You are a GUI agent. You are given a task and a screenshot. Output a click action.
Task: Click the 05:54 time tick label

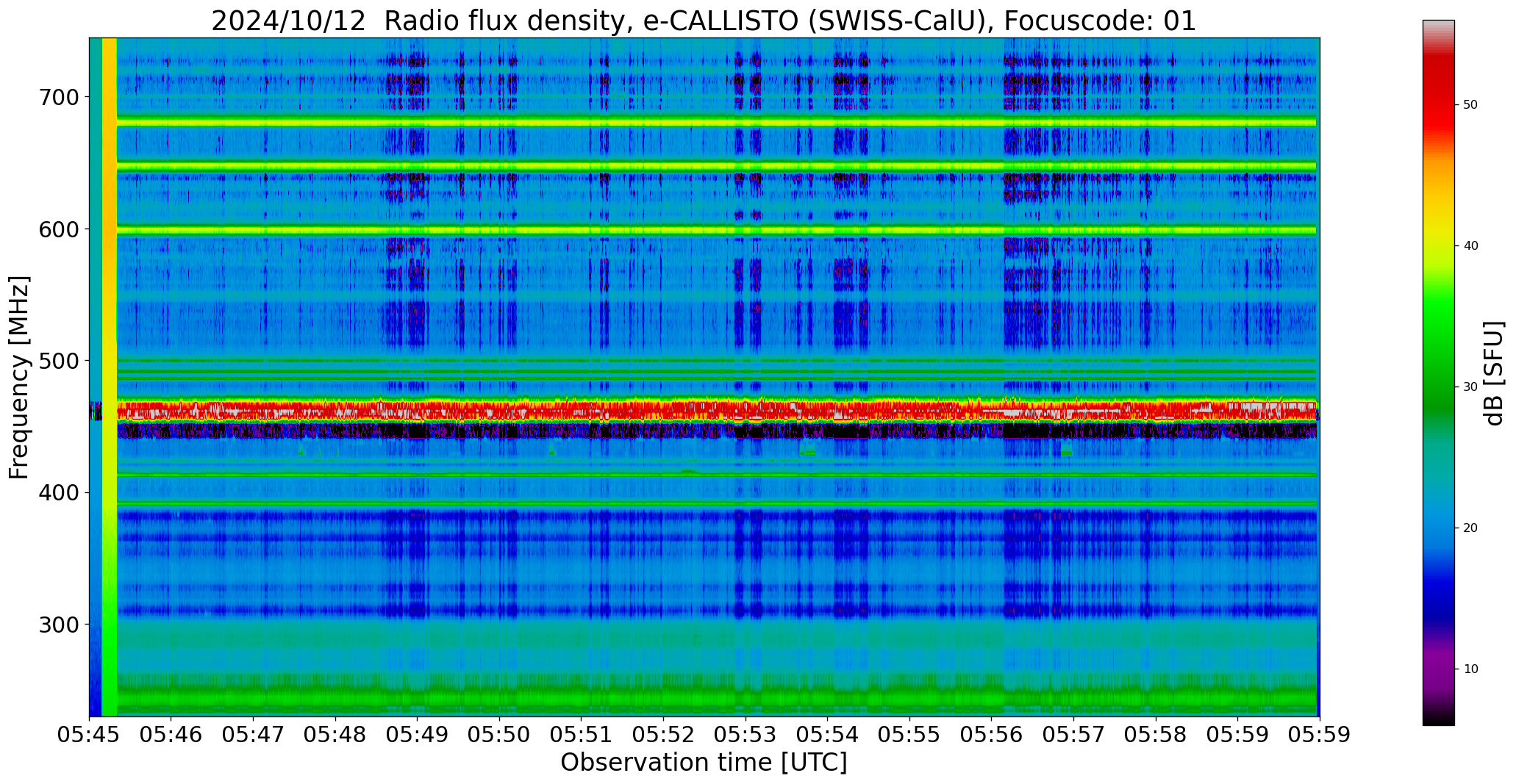pyautogui.click(x=828, y=734)
